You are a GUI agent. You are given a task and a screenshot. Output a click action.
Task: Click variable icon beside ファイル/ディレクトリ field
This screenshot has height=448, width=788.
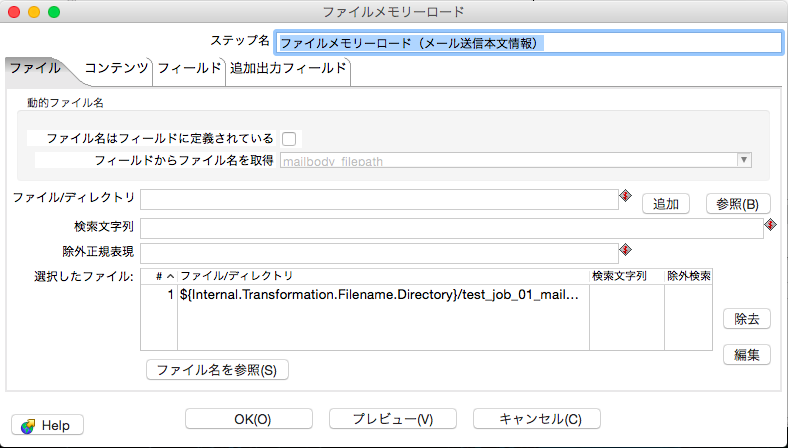point(626,197)
